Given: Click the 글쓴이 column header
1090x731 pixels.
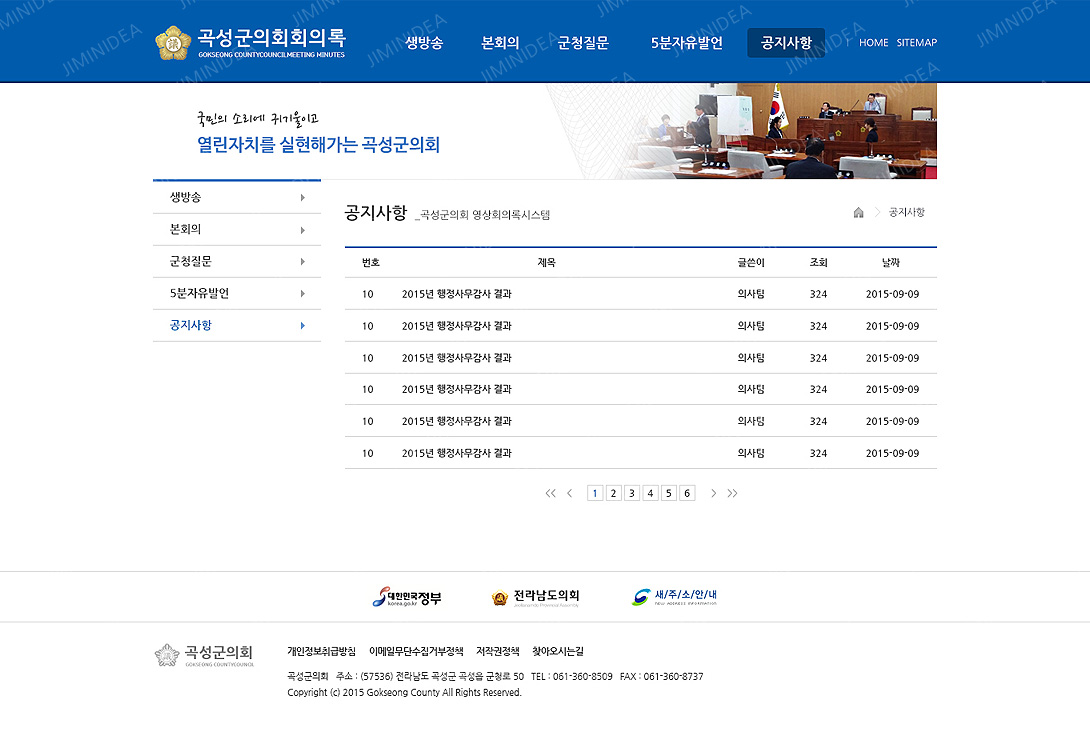Looking at the screenshot, I should [751, 263].
